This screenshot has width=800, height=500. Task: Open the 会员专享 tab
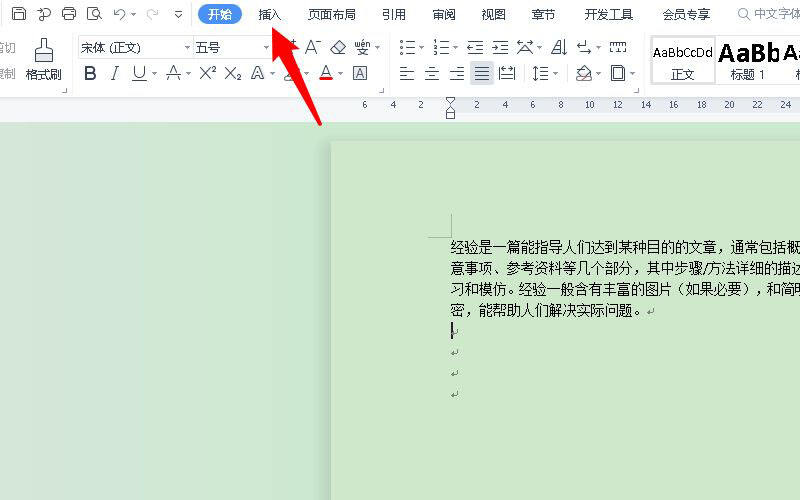tap(686, 14)
